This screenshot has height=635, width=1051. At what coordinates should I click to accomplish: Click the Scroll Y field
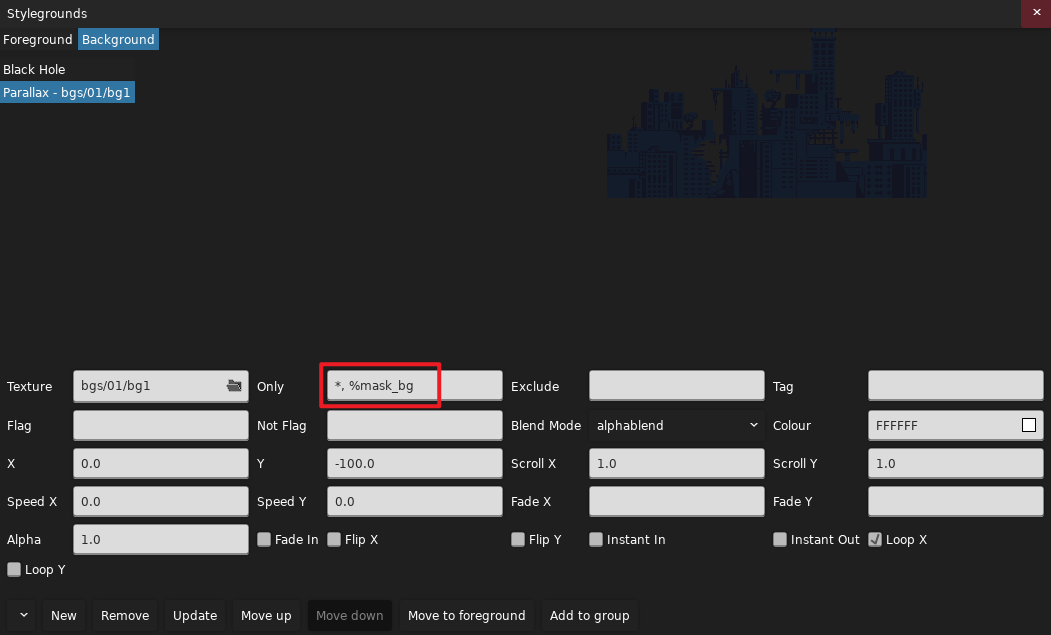[x=956, y=463]
